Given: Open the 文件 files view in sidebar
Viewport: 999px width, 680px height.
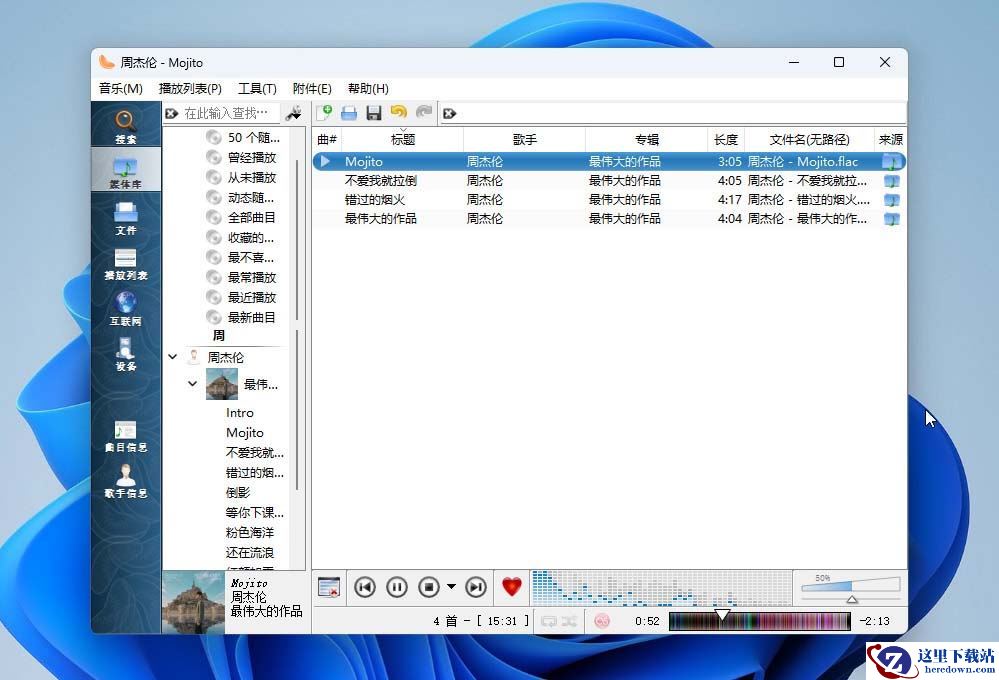Looking at the screenshot, I should 125,217.
